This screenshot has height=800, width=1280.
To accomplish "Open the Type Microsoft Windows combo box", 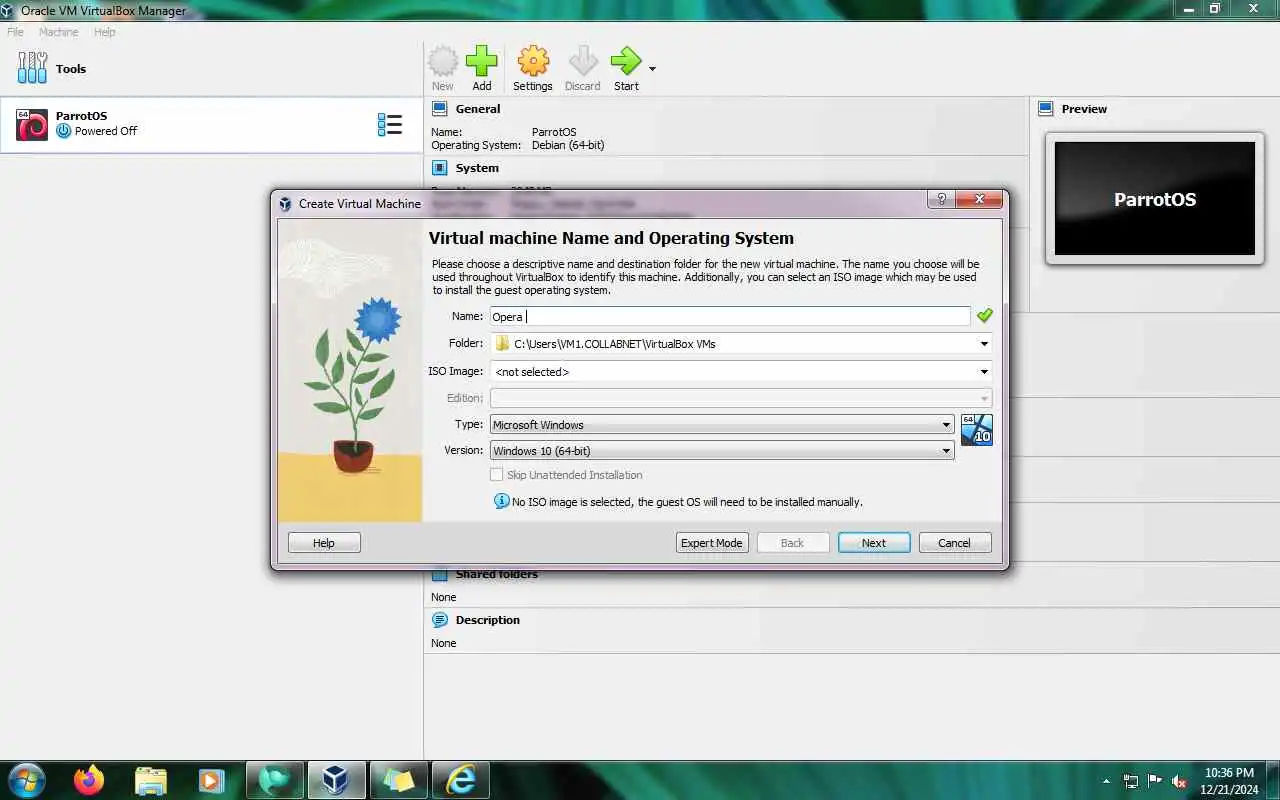I will pos(722,424).
